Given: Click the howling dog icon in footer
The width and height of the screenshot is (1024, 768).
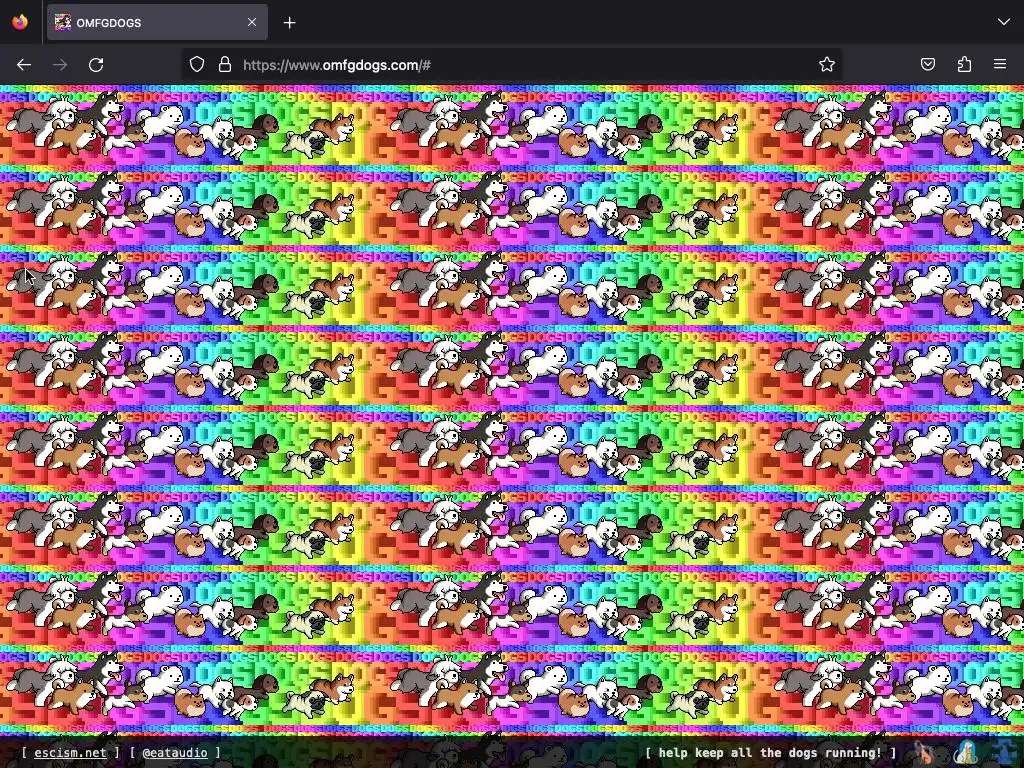Looking at the screenshot, I should click(923, 753).
